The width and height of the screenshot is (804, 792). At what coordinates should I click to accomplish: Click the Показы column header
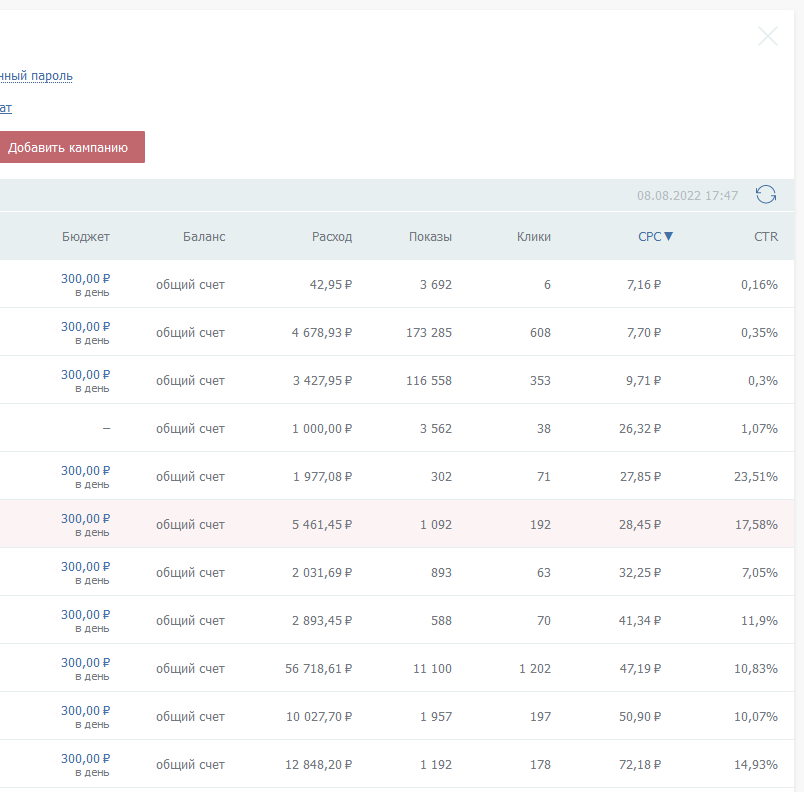pos(430,237)
